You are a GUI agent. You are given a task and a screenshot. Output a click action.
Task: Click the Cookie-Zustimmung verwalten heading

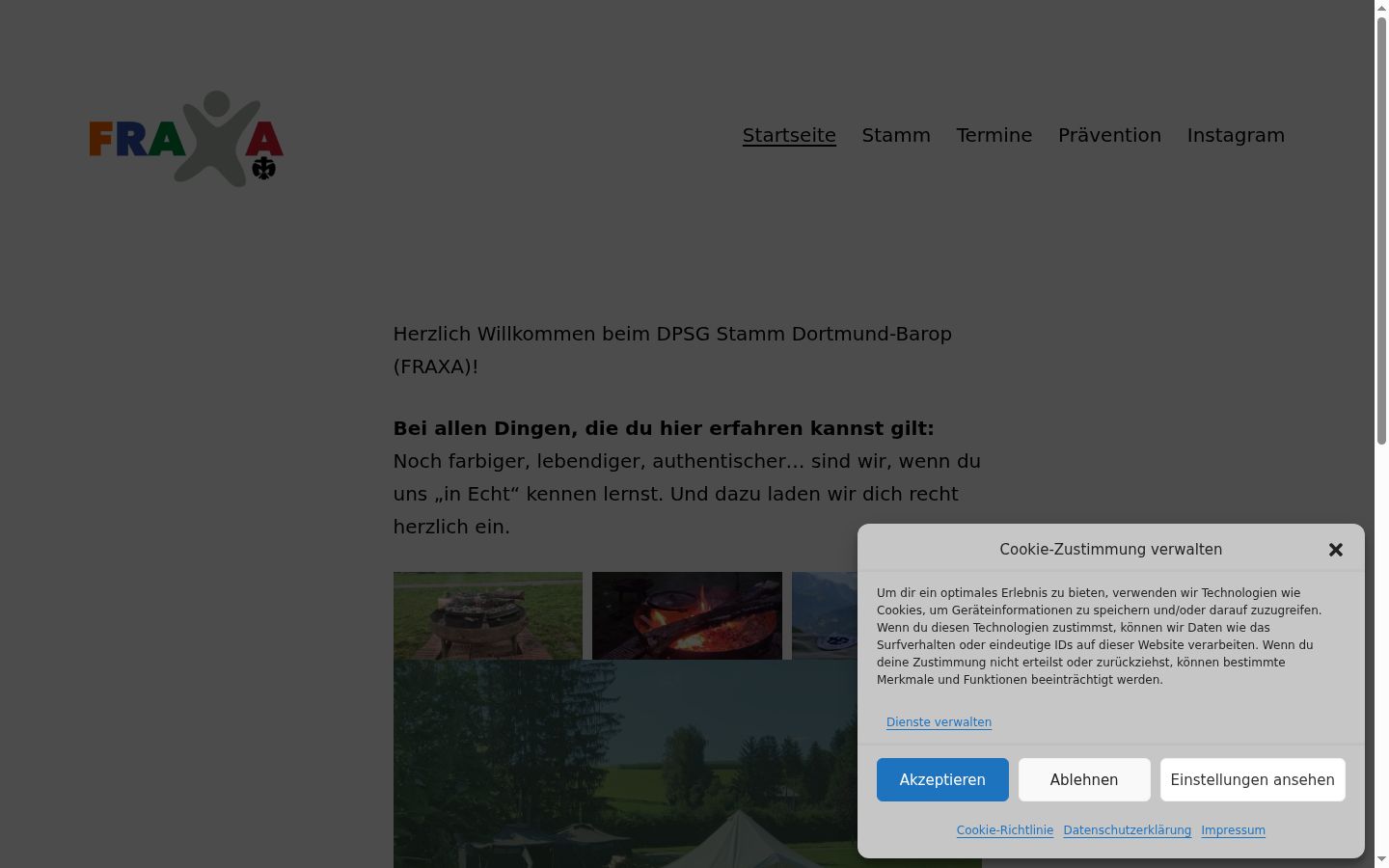[1110, 550]
